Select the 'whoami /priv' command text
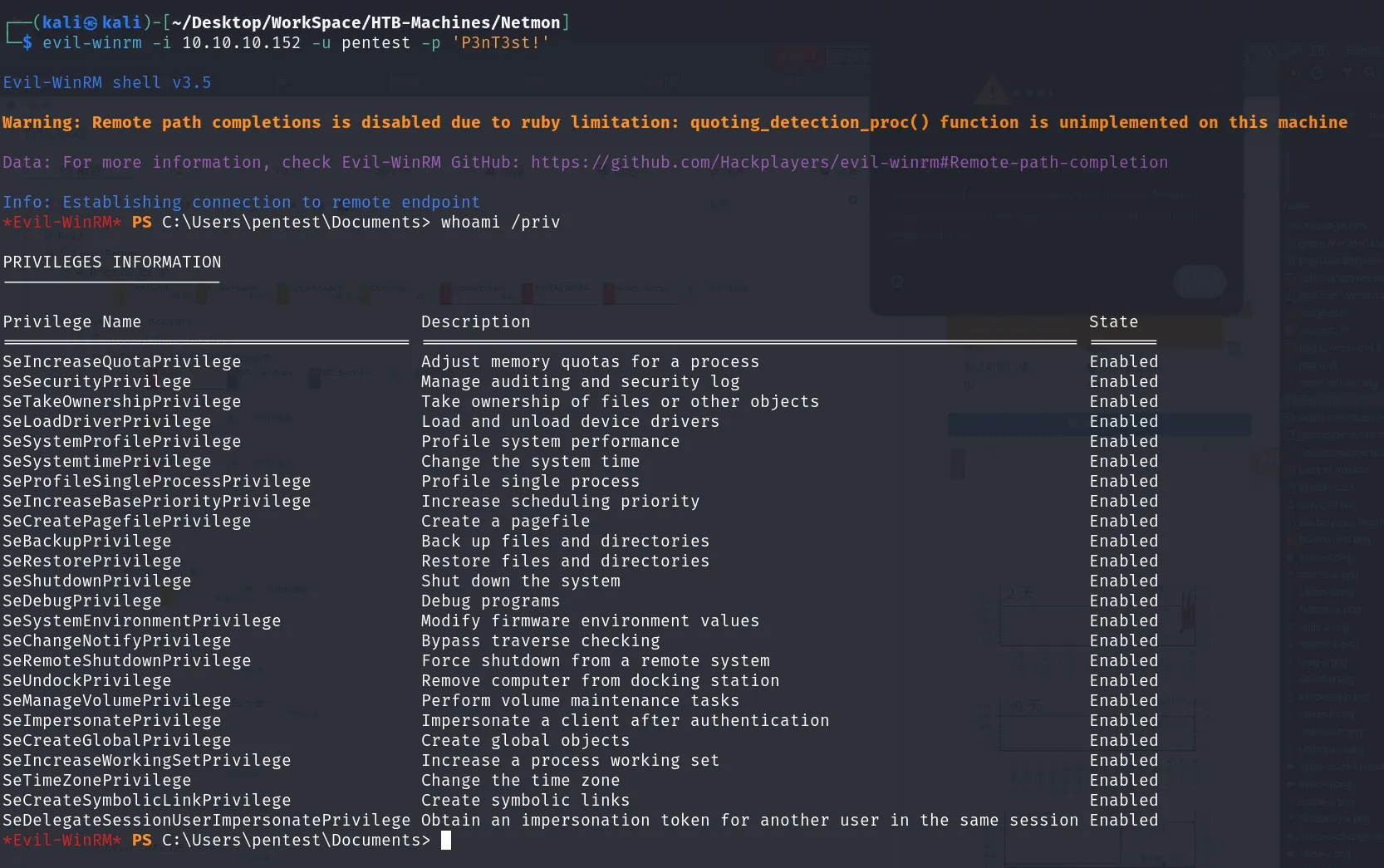The image size is (1384, 868). click(x=501, y=223)
